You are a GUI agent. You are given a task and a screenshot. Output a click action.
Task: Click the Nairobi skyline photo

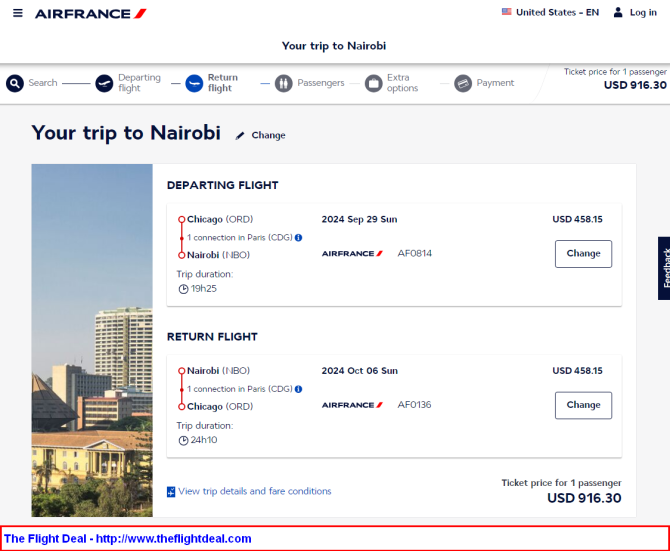(x=92, y=340)
